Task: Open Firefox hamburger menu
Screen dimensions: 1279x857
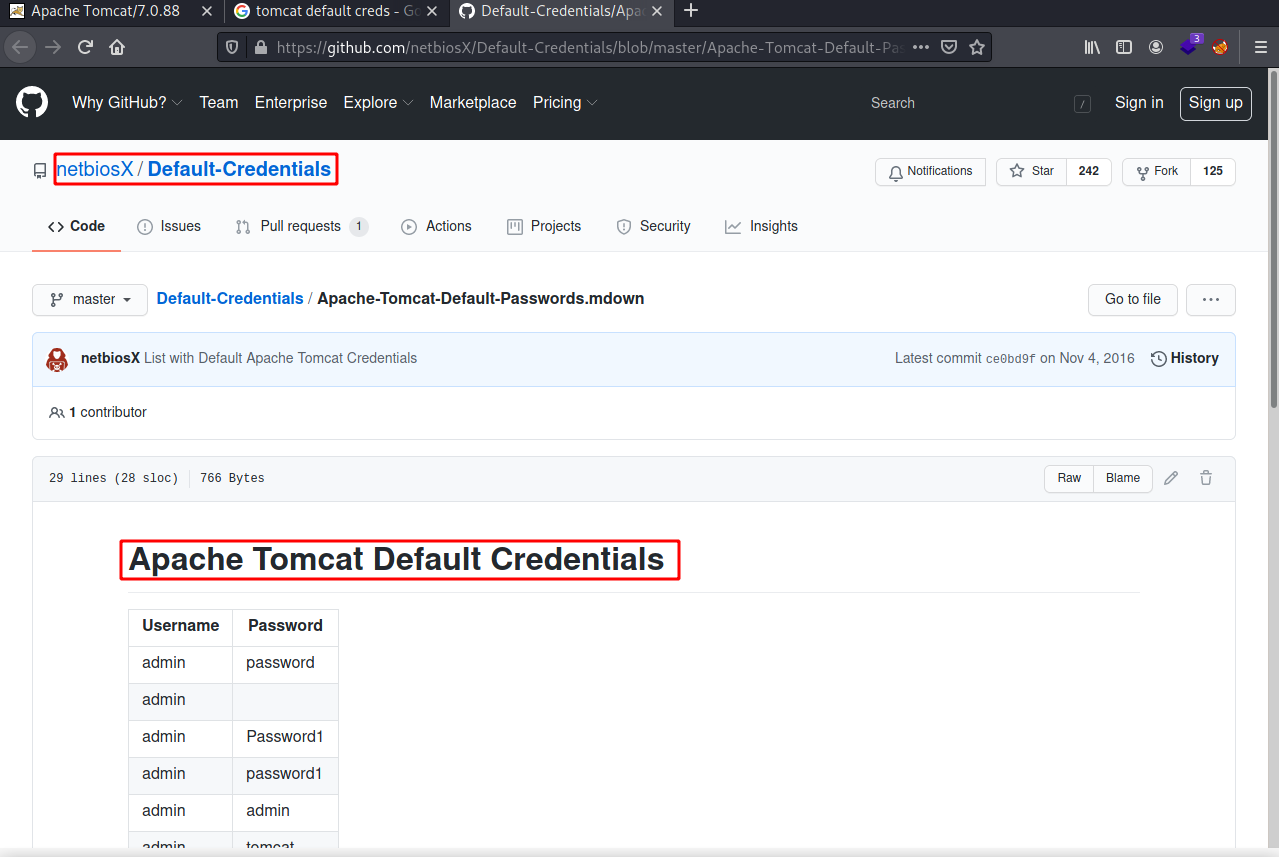Action: [x=1260, y=47]
